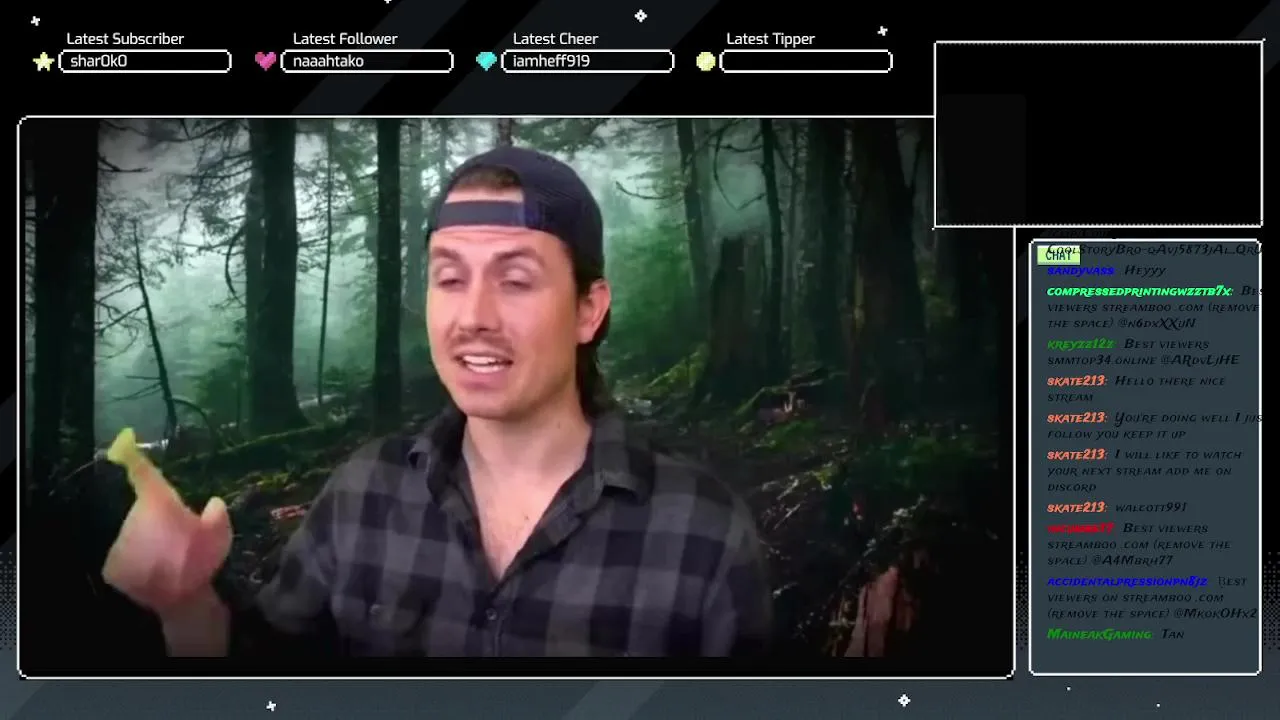Click the 'Heyyy' chat message
This screenshot has width=1280, height=720.
1145,271
